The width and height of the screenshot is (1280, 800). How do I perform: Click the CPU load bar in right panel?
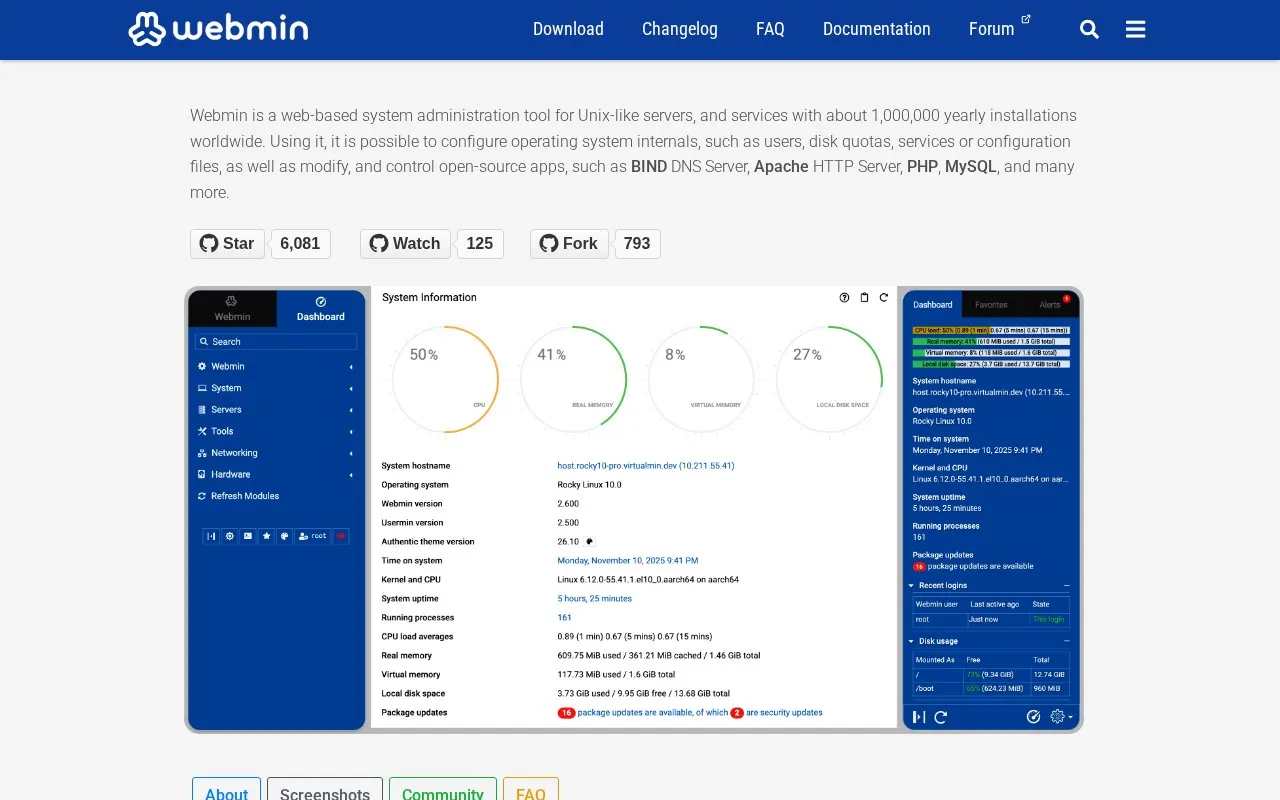pos(991,330)
